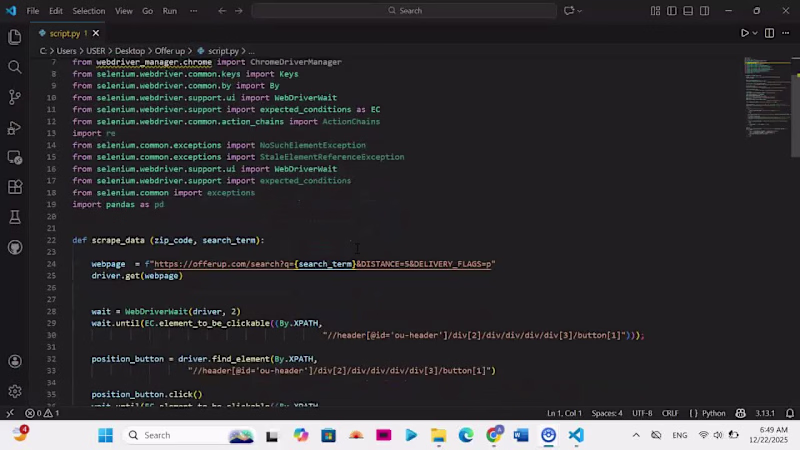Viewport: 800px width, 450px height.
Task: Click the taskbar Search box
Action: click(188, 435)
